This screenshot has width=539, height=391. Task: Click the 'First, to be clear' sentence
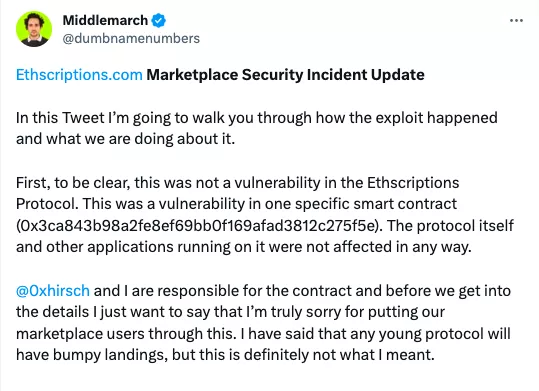coord(238,183)
